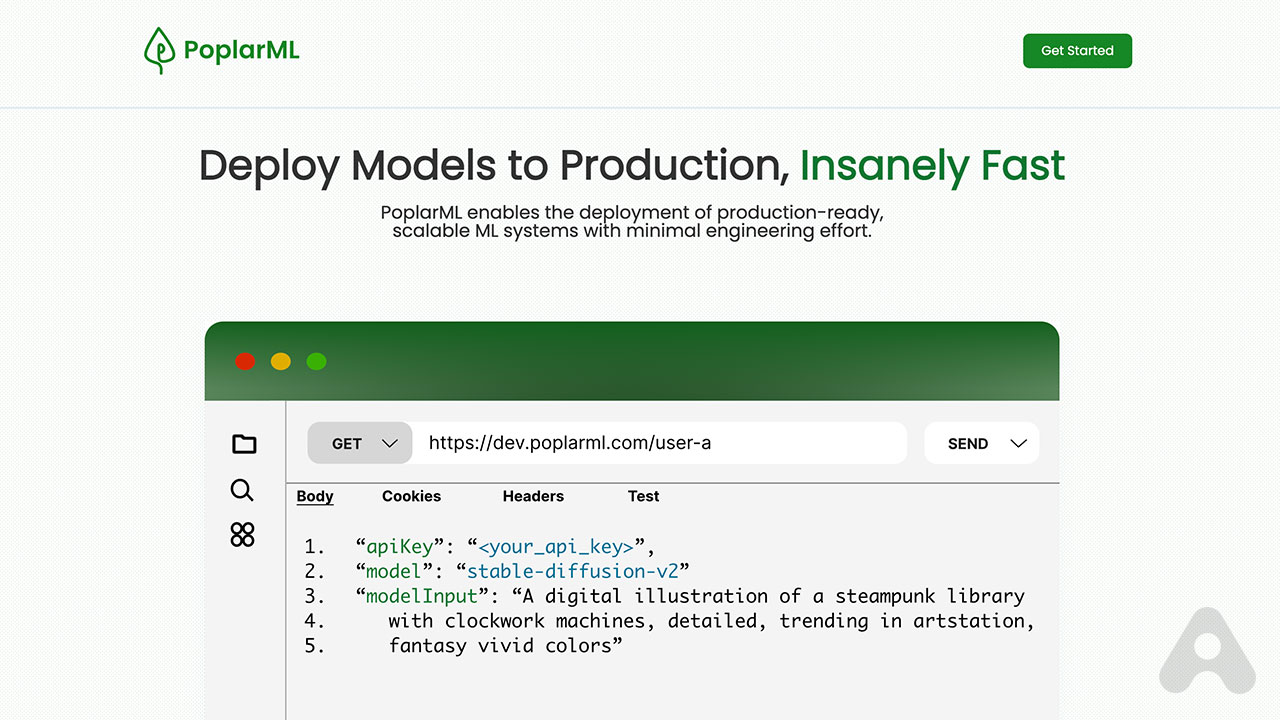Switch to the Headers tab

[533, 496]
